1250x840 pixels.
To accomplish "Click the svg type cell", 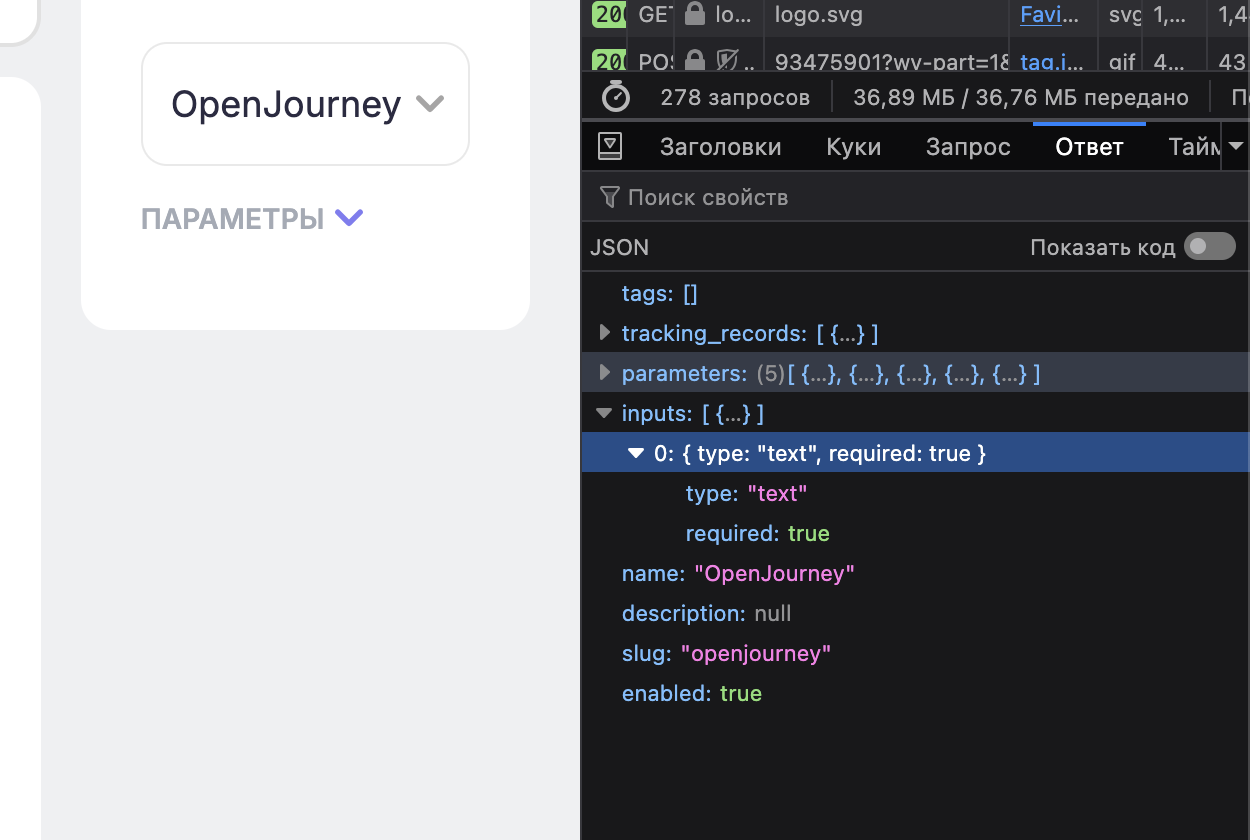I will click(1125, 14).
